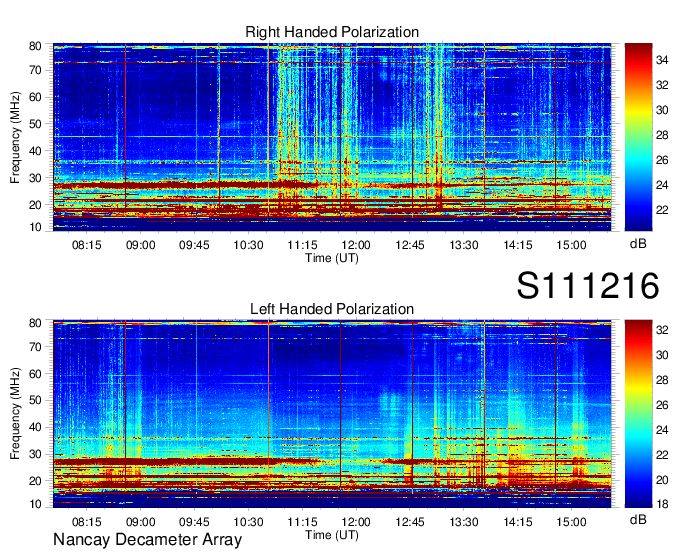Click 70 MHz tick on right-handed frequency axis
The width and height of the screenshot is (680, 552).
click(x=35, y=70)
